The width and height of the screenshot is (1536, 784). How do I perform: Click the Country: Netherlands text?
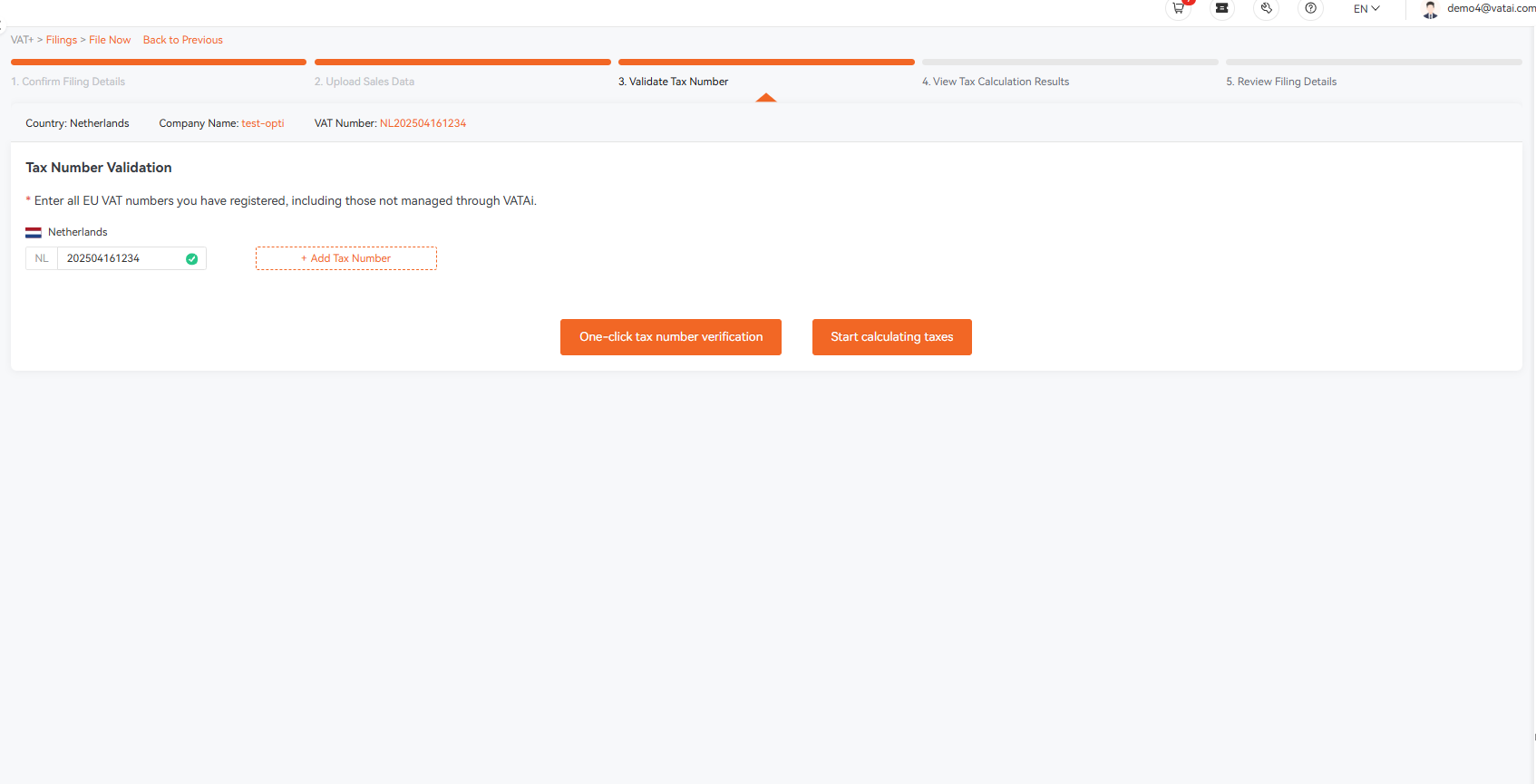(x=77, y=123)
